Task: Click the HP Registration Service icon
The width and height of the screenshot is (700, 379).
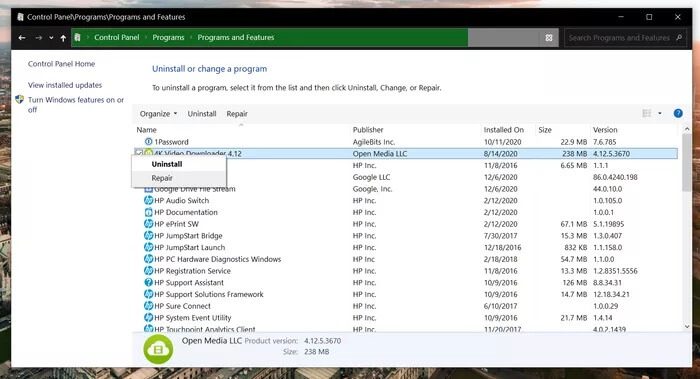Action: point(149,271)
